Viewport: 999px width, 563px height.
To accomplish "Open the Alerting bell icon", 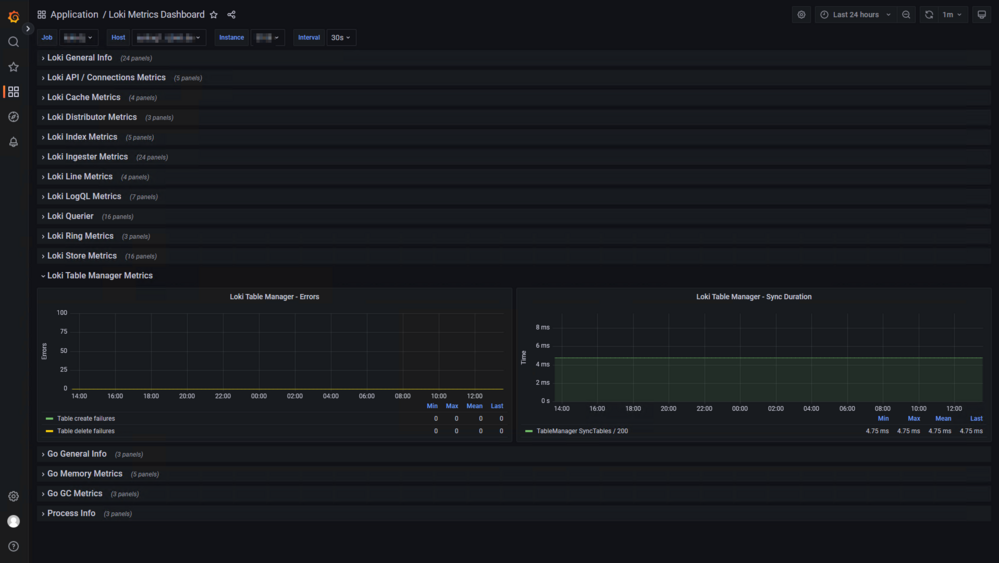I will 13,142.
